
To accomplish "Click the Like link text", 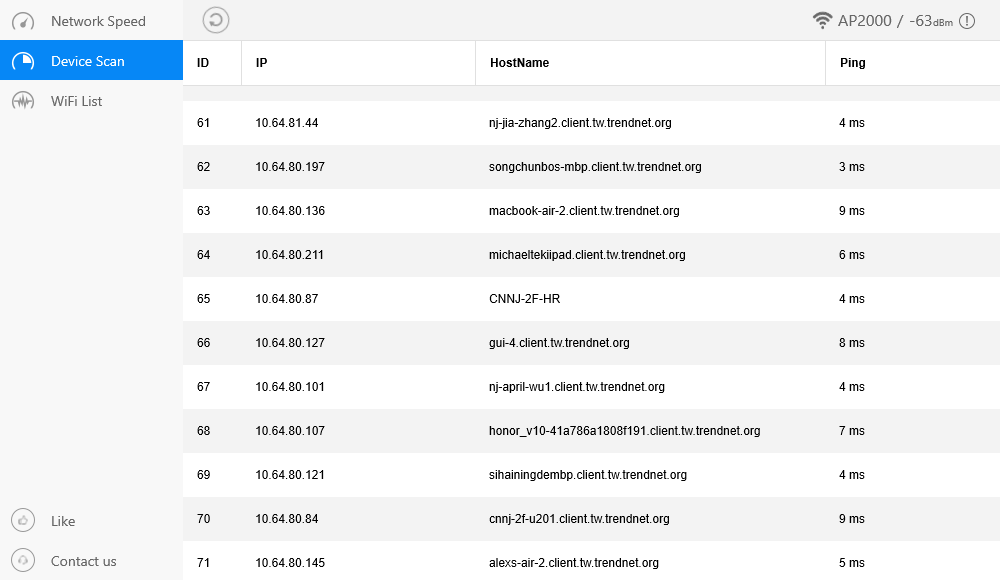I will (63, 521).
